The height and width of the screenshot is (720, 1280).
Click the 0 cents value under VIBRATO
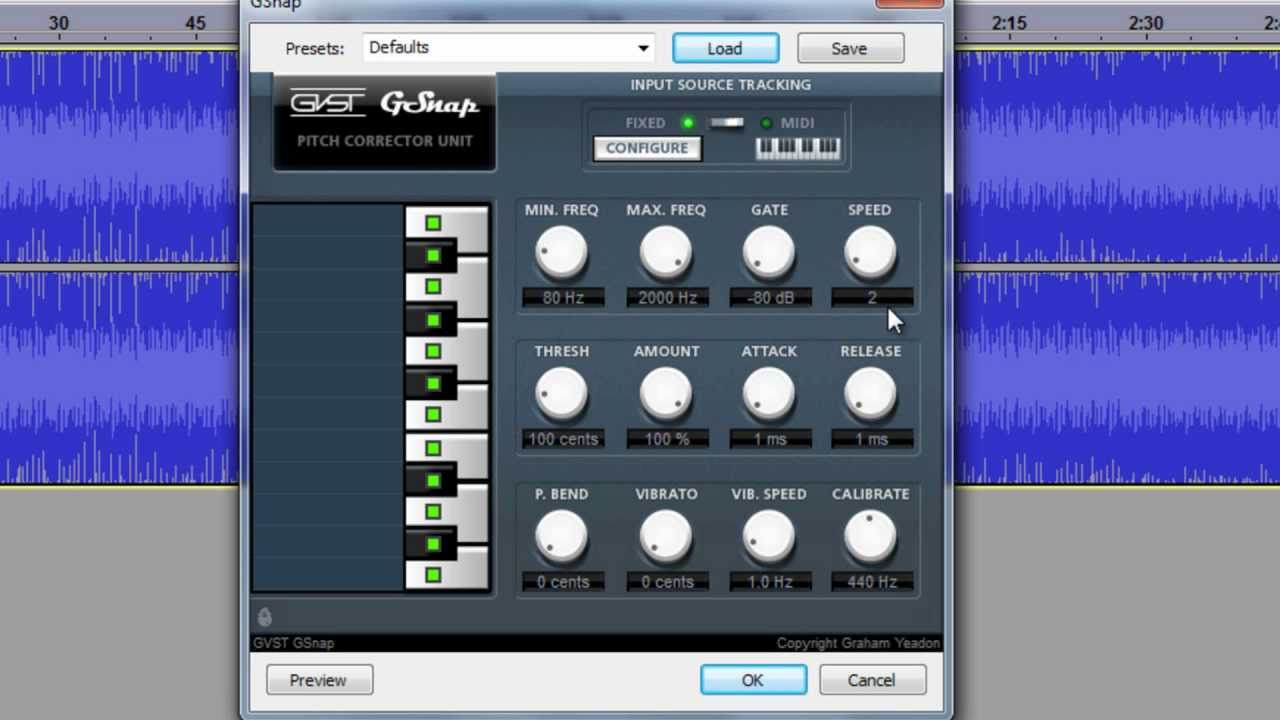667,582
